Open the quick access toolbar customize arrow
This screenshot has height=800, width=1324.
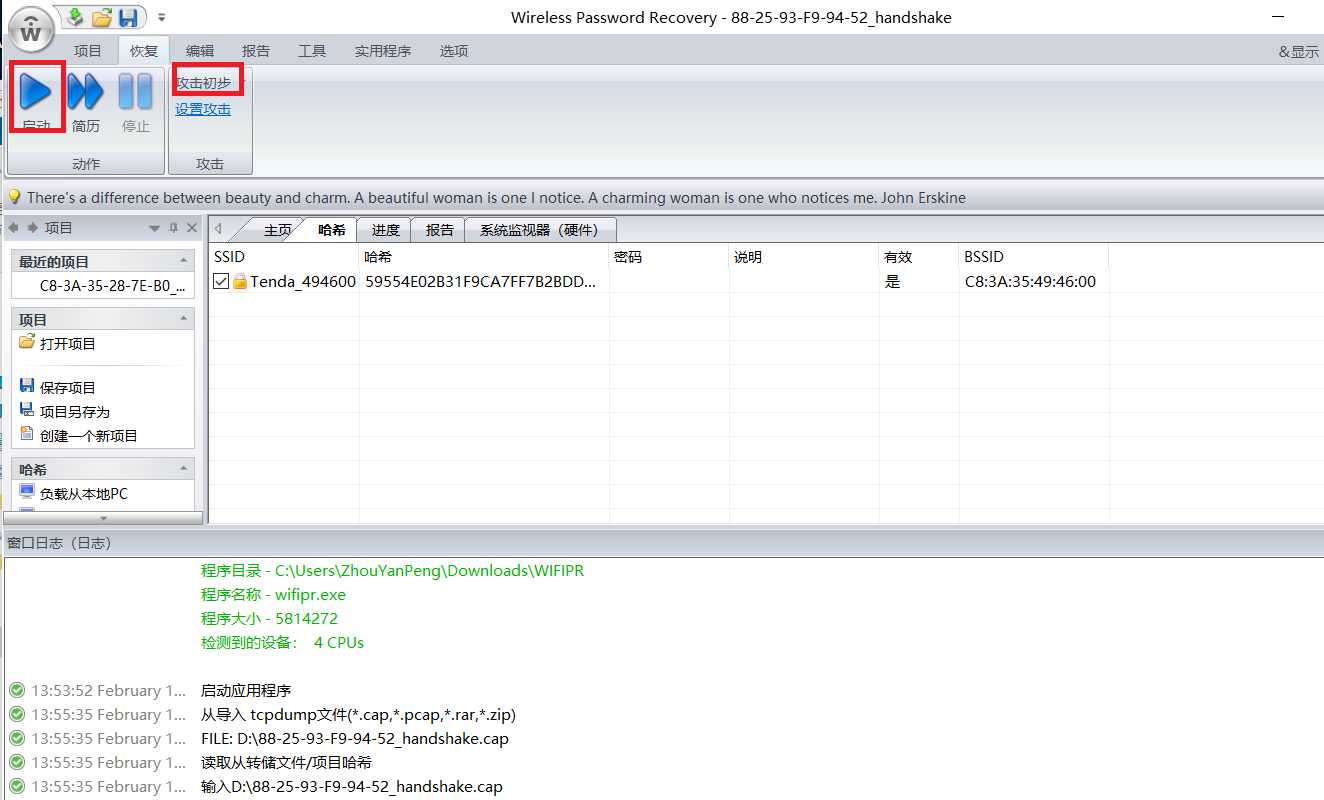[x=162, y=17]
